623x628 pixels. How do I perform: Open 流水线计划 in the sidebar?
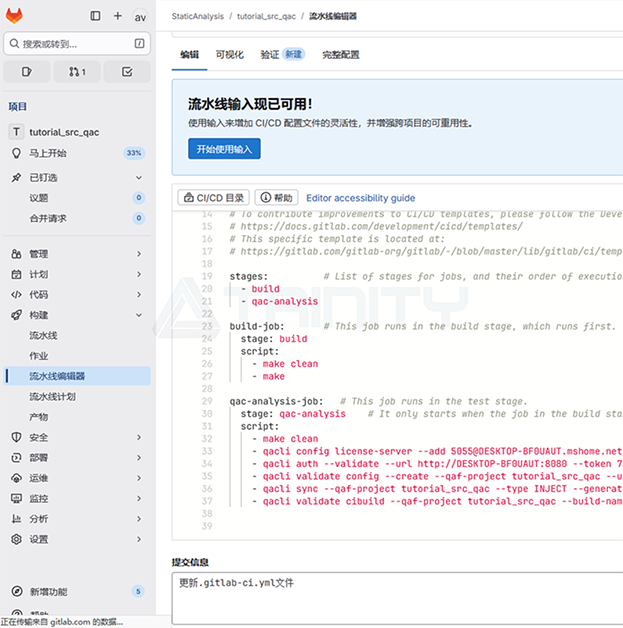(66, 397)
